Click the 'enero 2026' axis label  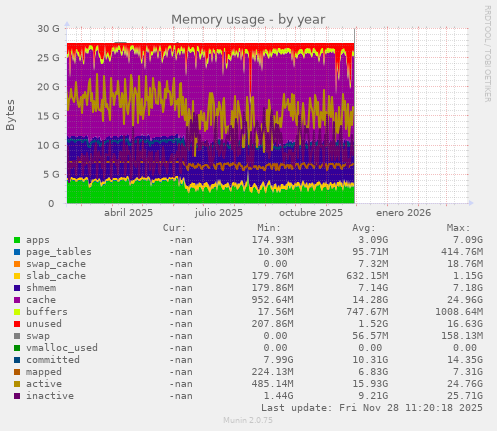tap(403, 213)
